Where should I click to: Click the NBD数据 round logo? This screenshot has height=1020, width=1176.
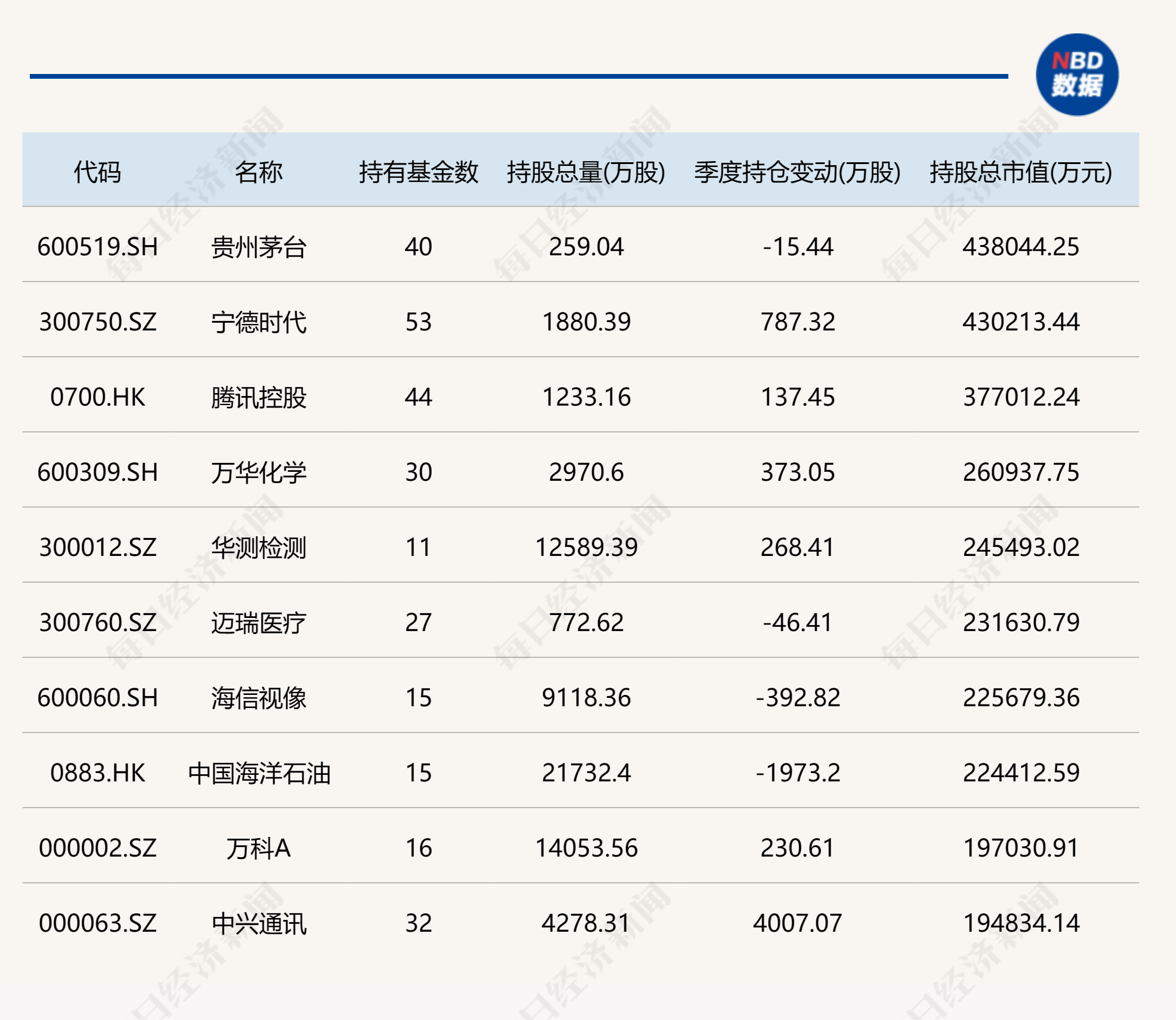click(1077, 75)
